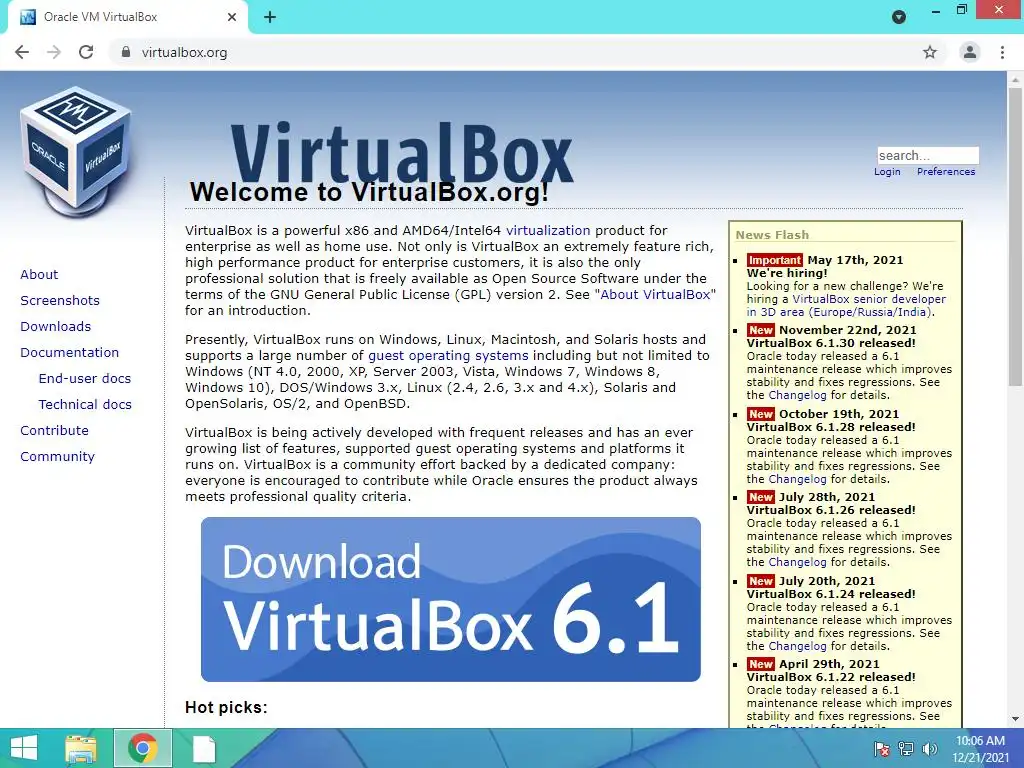Open the Windows Start button
Screen dimensions: 1024x768
tap(24, 748)
